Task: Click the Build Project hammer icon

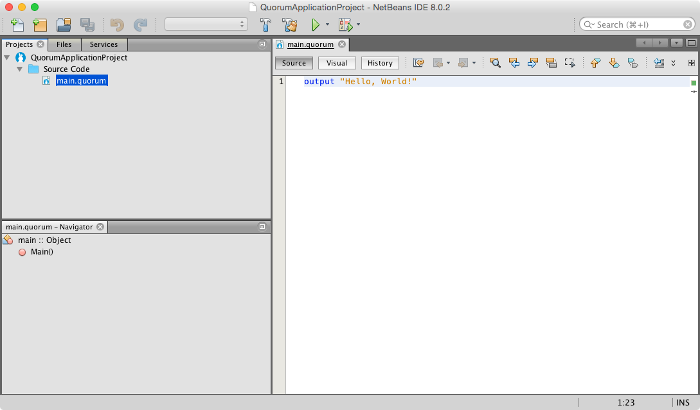Action: click(x=265, y=25)
